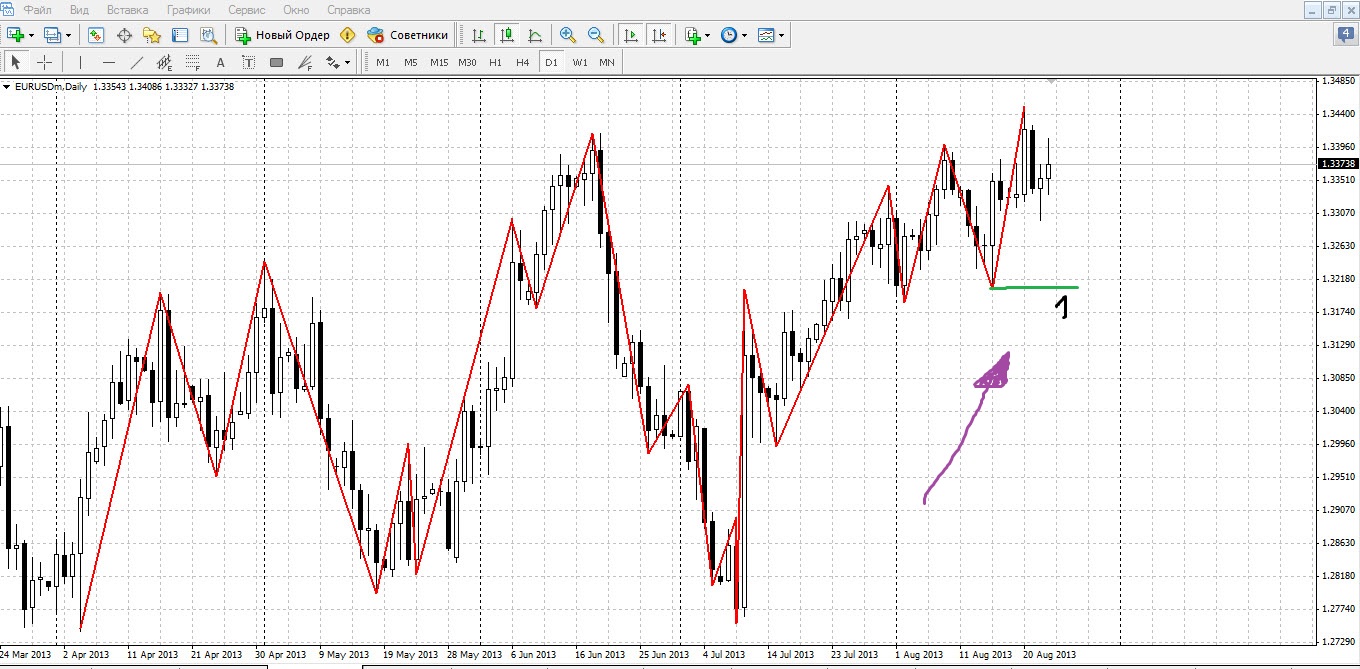Image resolution: width=1360 pixels, height=669 pixels.
Task: Open the periods clock icon
Action: point(729,35)
